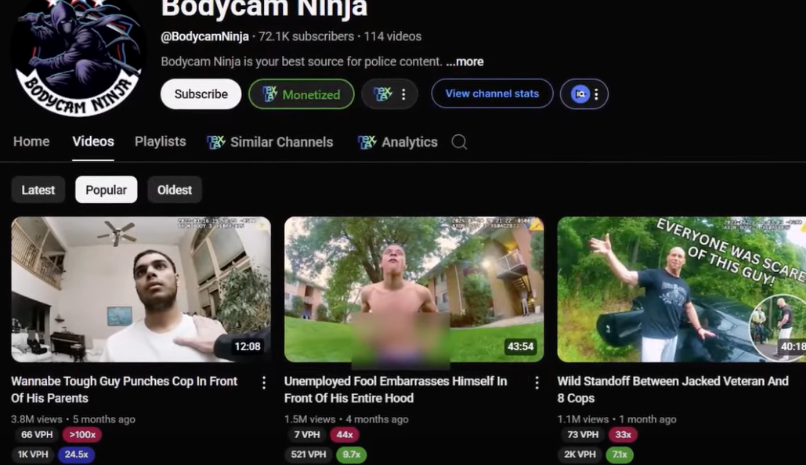Open the 12:08 Wannabe Tough Guy thumbnail
Screen dimensions: 806x465
pos(141,289)
